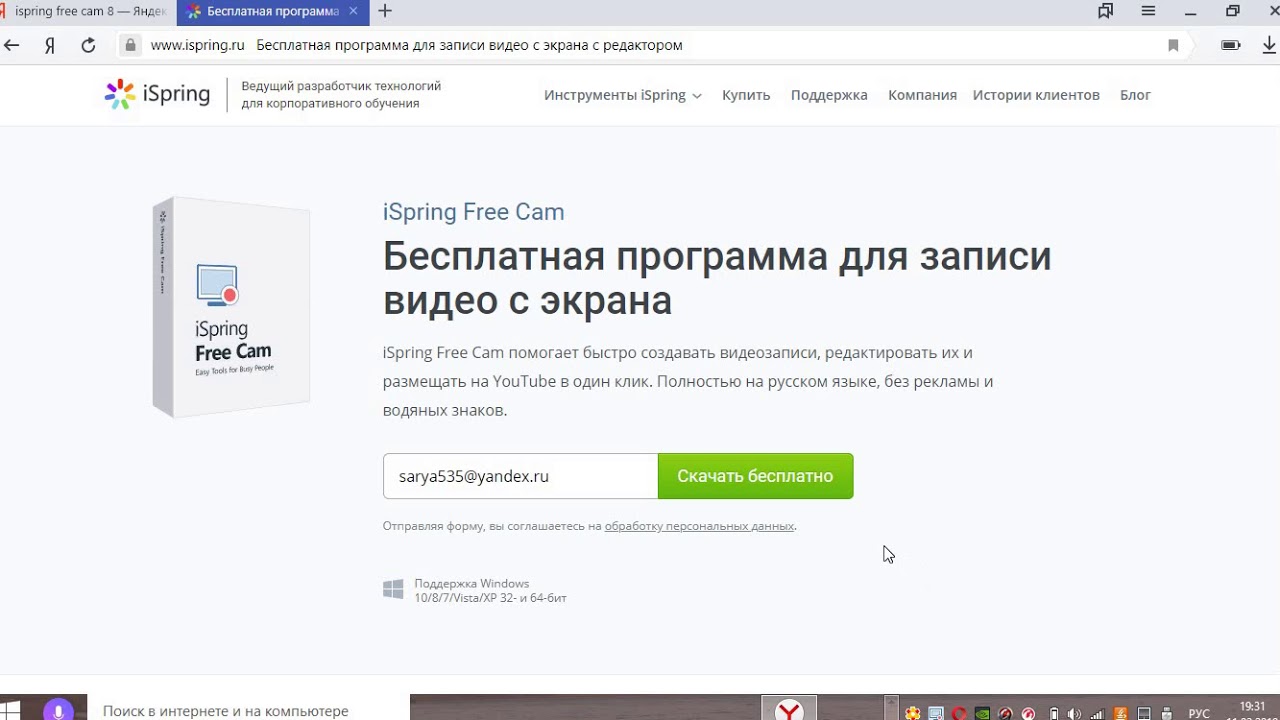Click the Opera red circle tray icon
The image size is (1280, 720).
pyautogui.click(x=959, y=713)
